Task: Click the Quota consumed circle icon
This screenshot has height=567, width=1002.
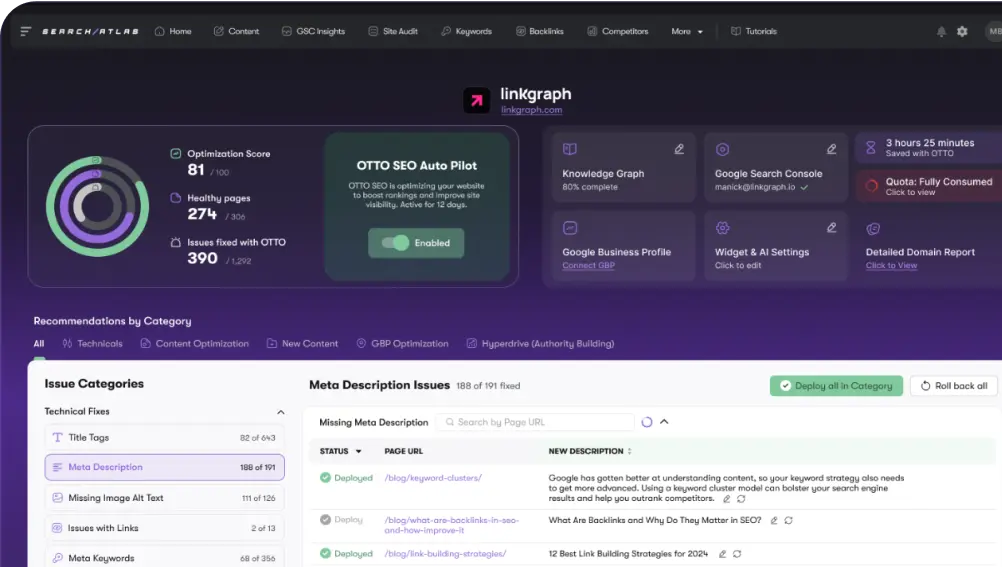Action: click(x=872, y=186)
